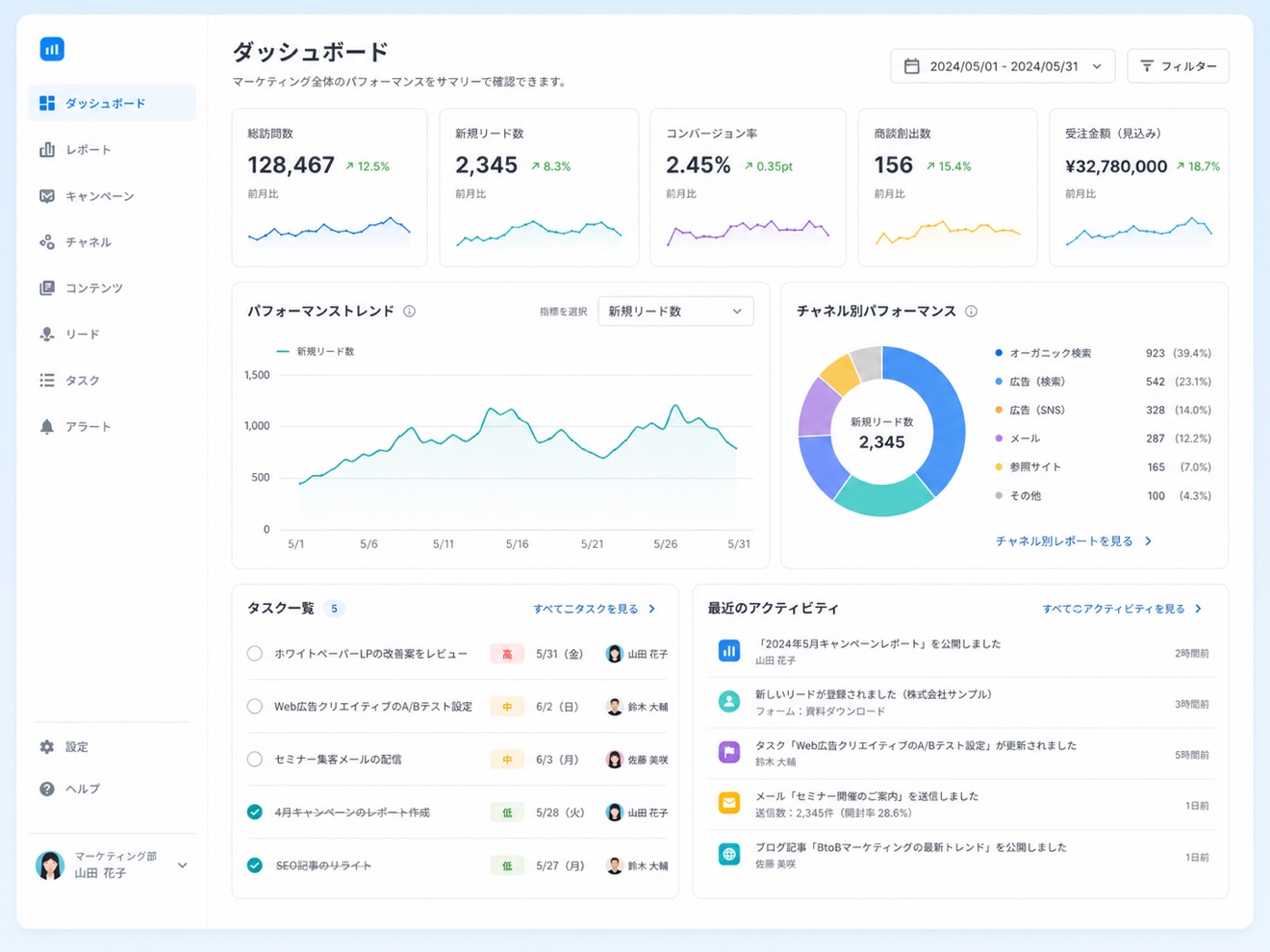Screen dimensions: 1270x952
Task: Check the Web広告クリエイティブ task checkbox
Action: [255, 707]
